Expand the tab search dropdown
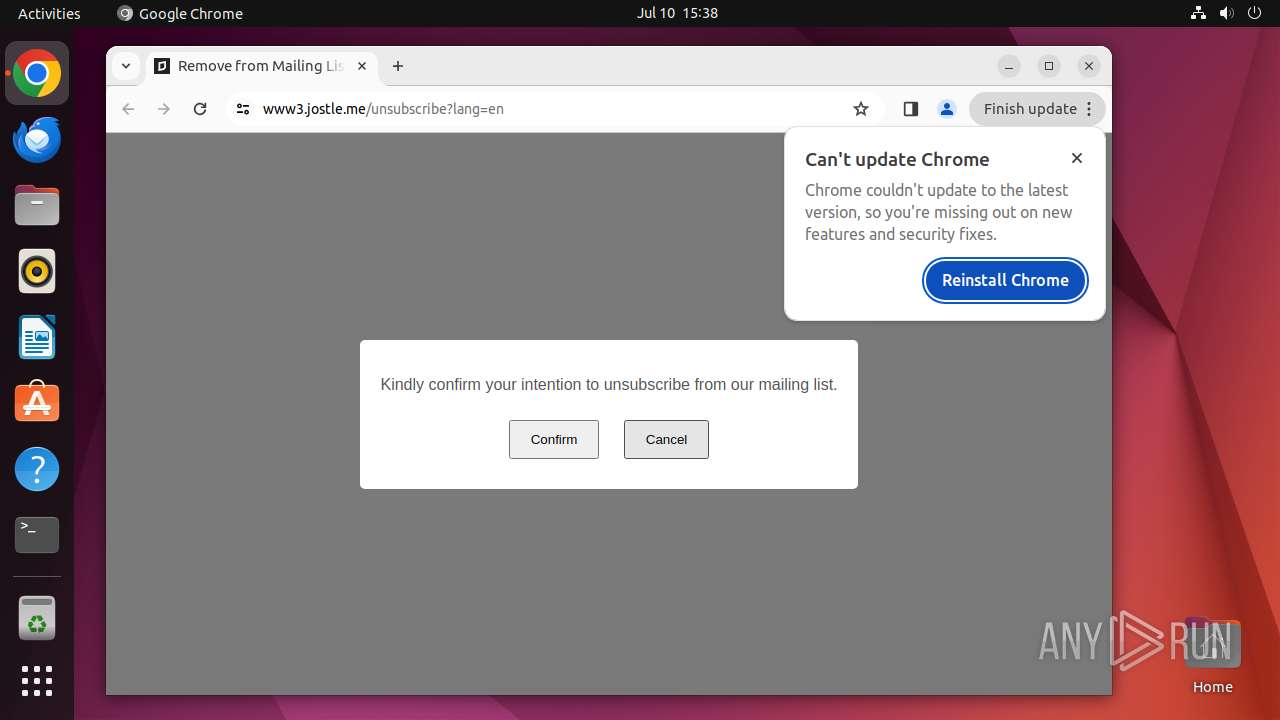Viewport: 1280px width, 720px height. point(125,66)
